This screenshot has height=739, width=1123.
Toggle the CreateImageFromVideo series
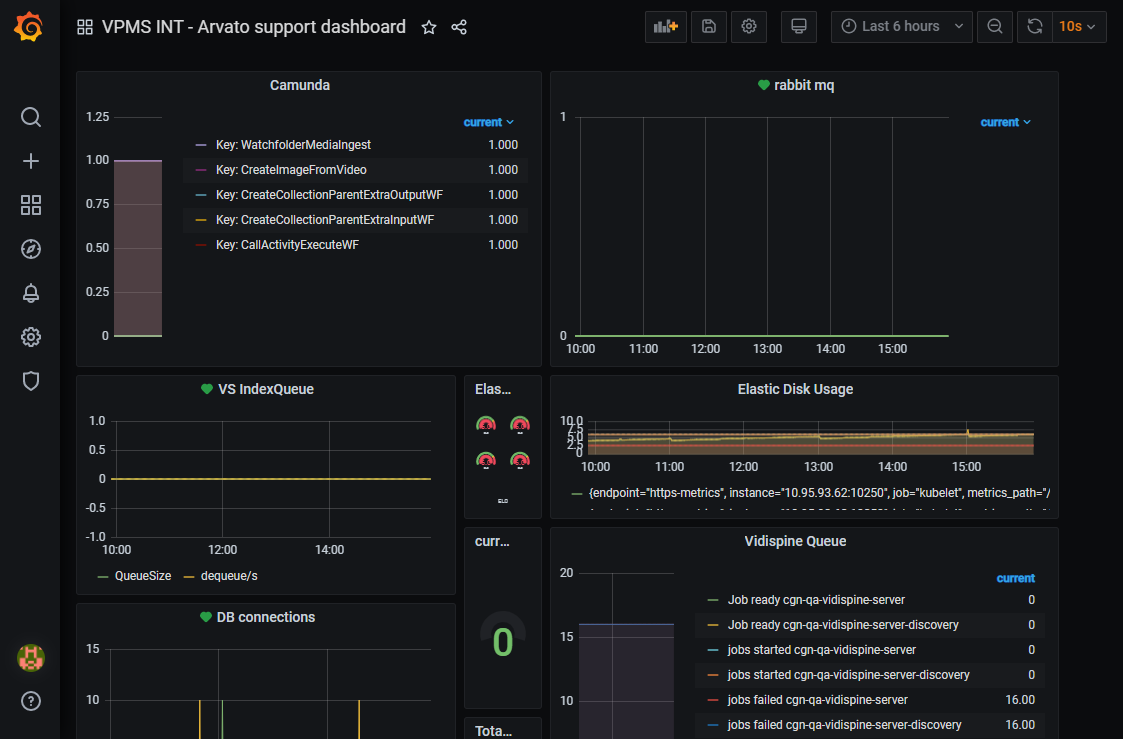291,170
